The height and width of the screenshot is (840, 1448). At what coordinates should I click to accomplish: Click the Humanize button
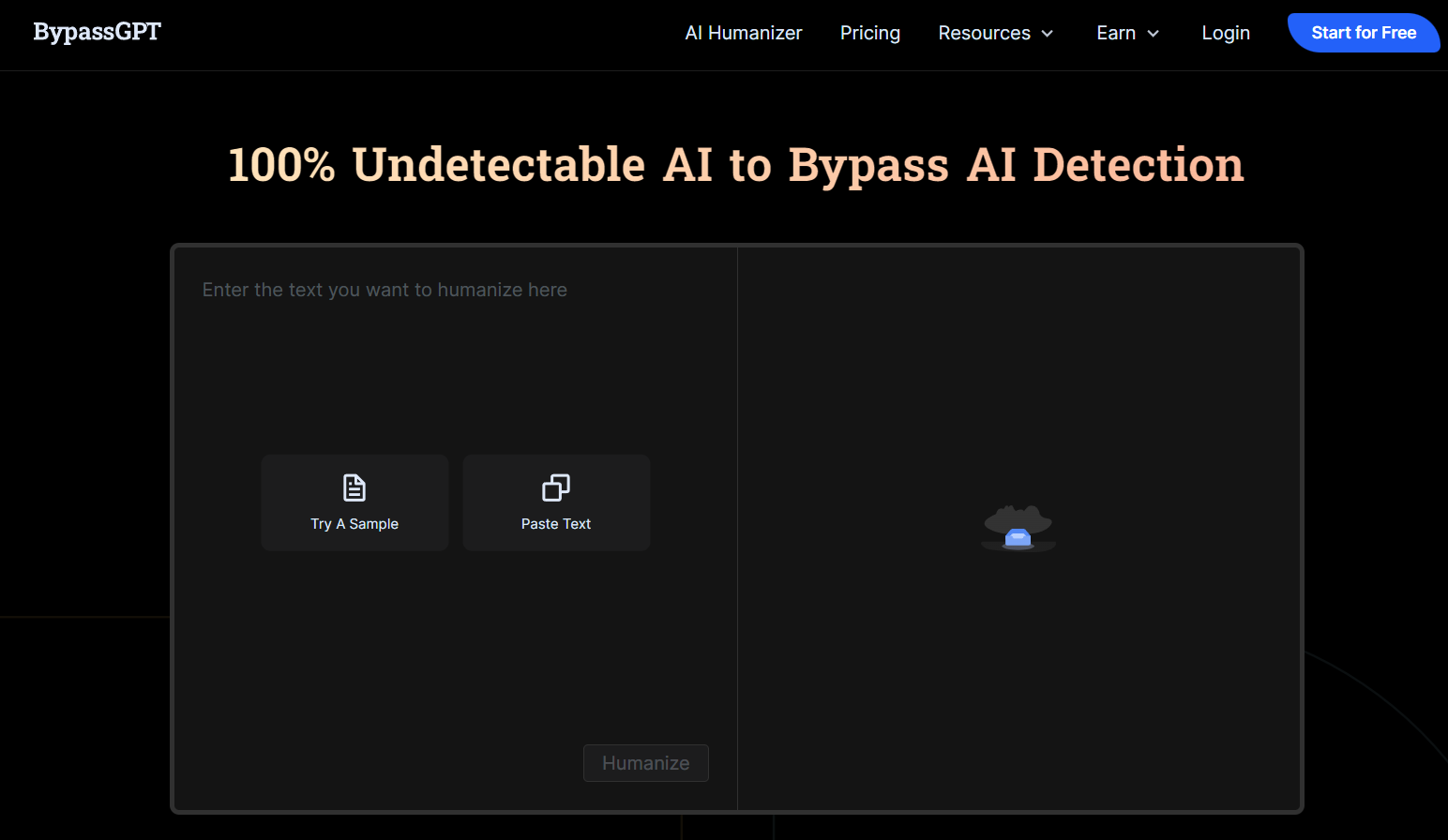click(x=646, y=763)
